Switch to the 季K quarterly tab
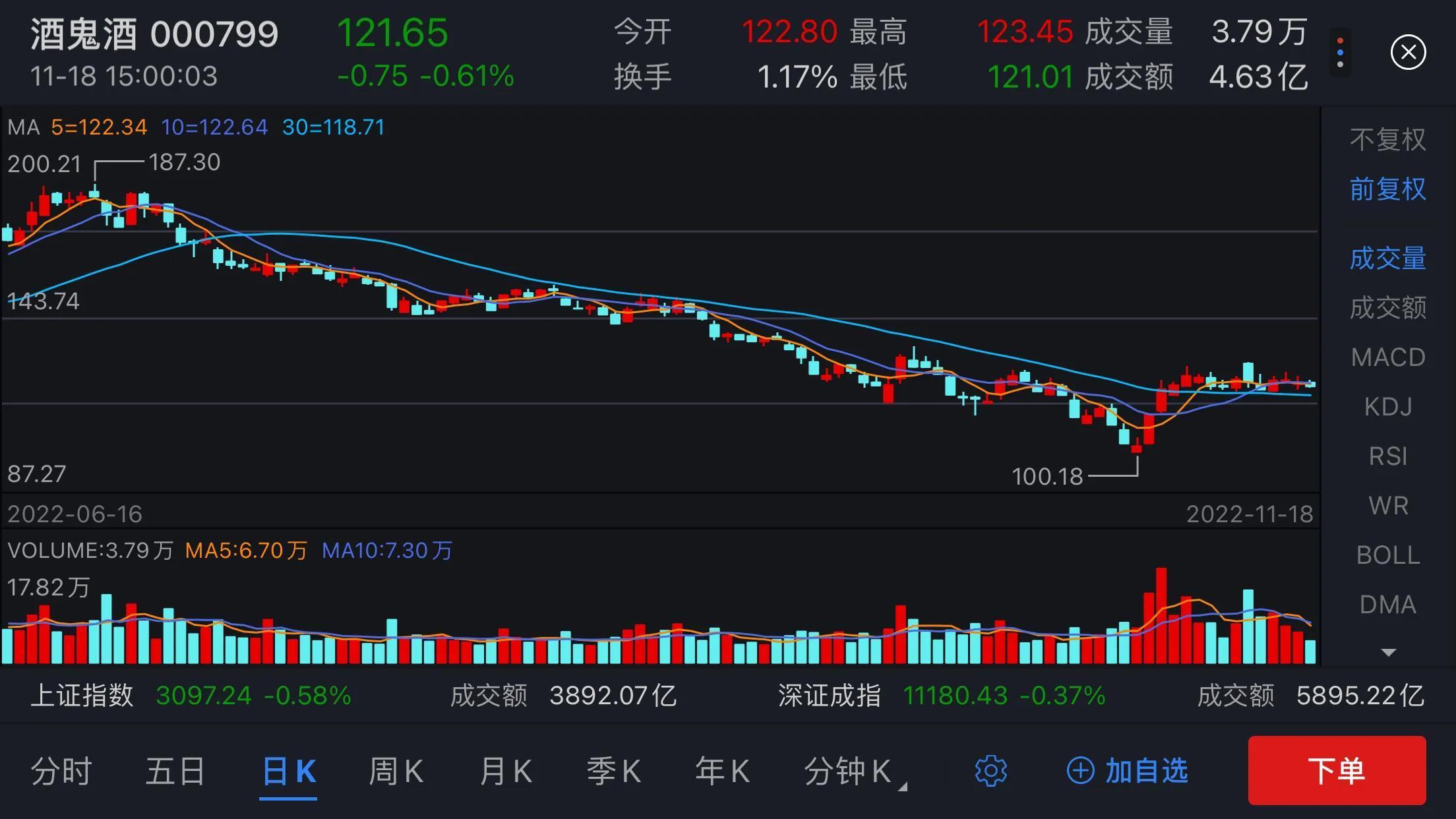 (x=613, y=771)
